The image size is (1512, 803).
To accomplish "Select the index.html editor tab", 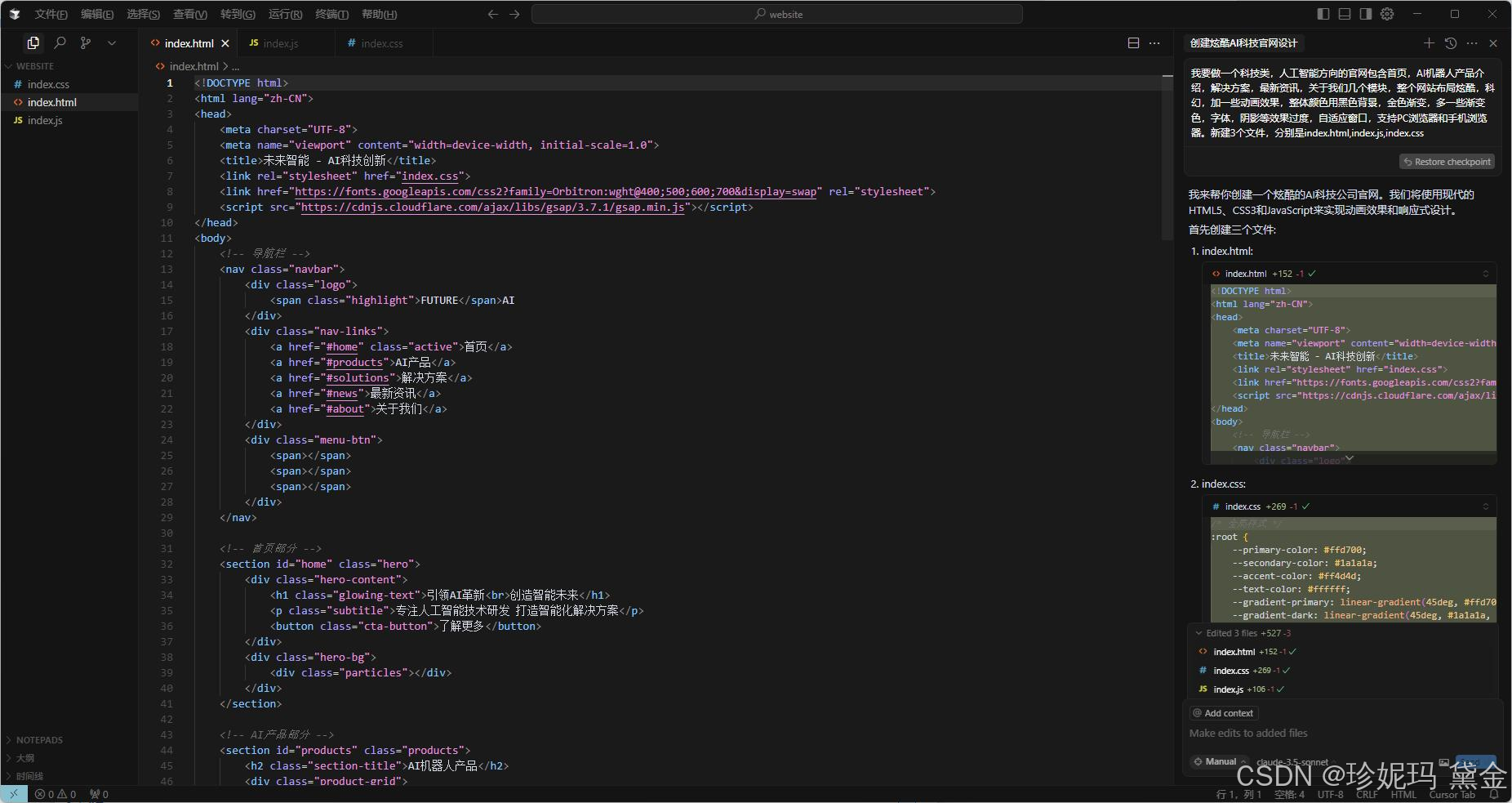I will pos(188,43).
